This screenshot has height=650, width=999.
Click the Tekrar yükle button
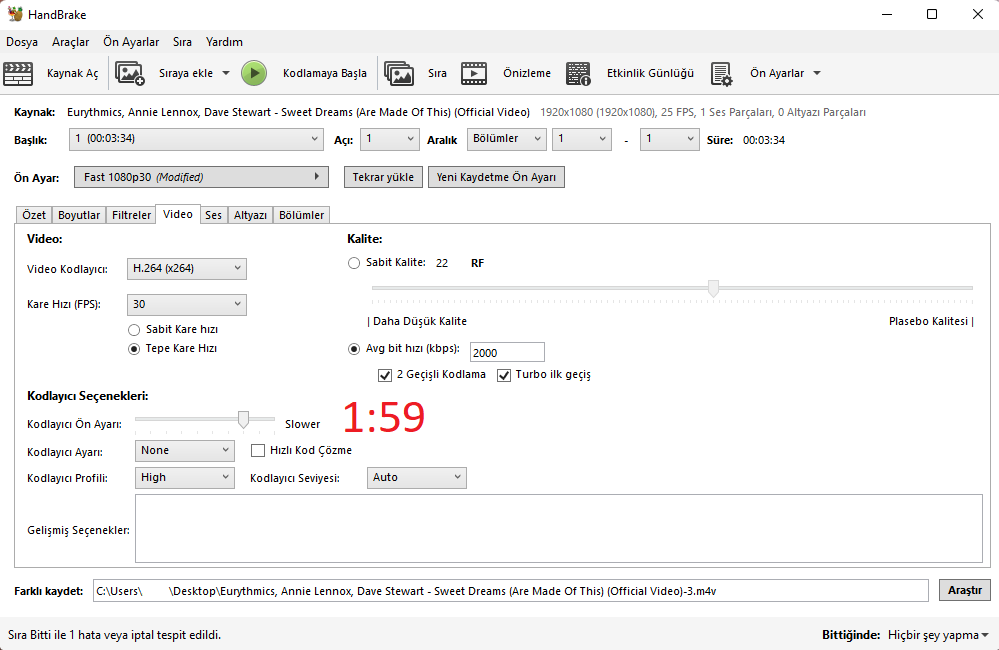[x=383, y=177]
